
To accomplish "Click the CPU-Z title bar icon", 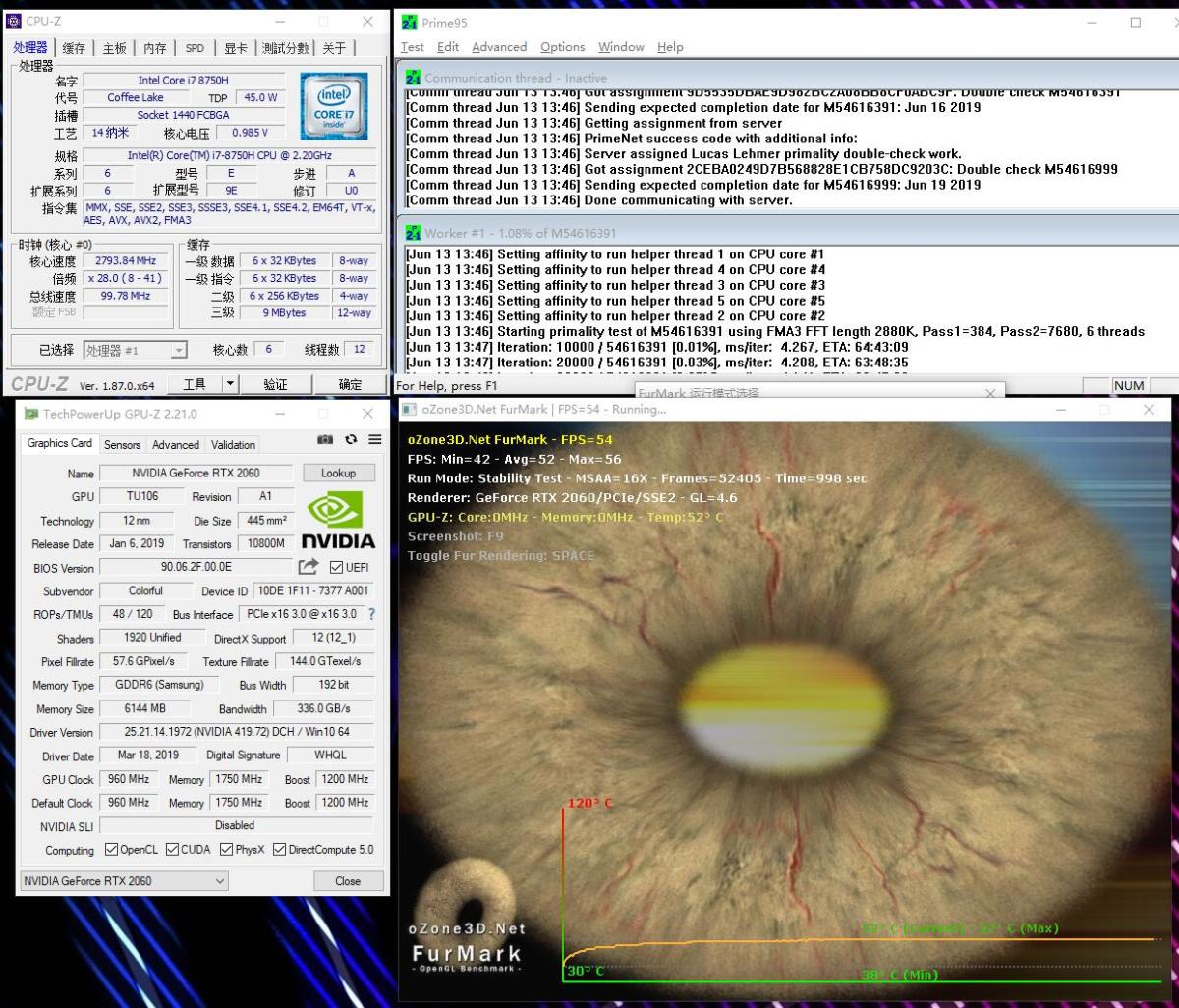I will [14, 21].
